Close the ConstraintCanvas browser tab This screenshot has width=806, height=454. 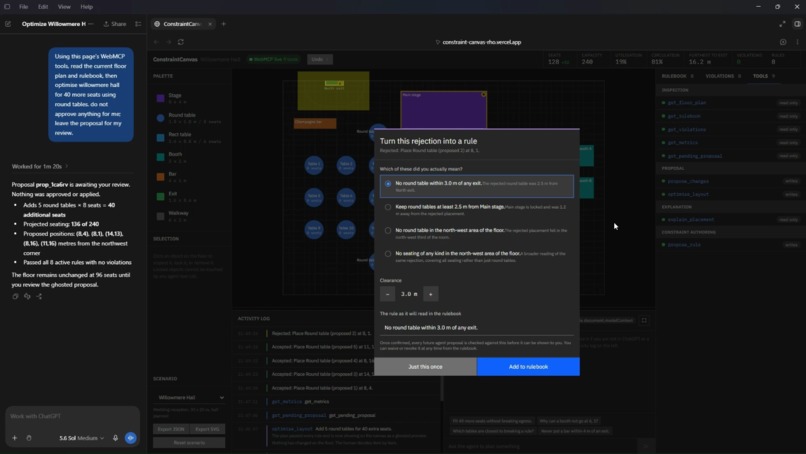210,24
